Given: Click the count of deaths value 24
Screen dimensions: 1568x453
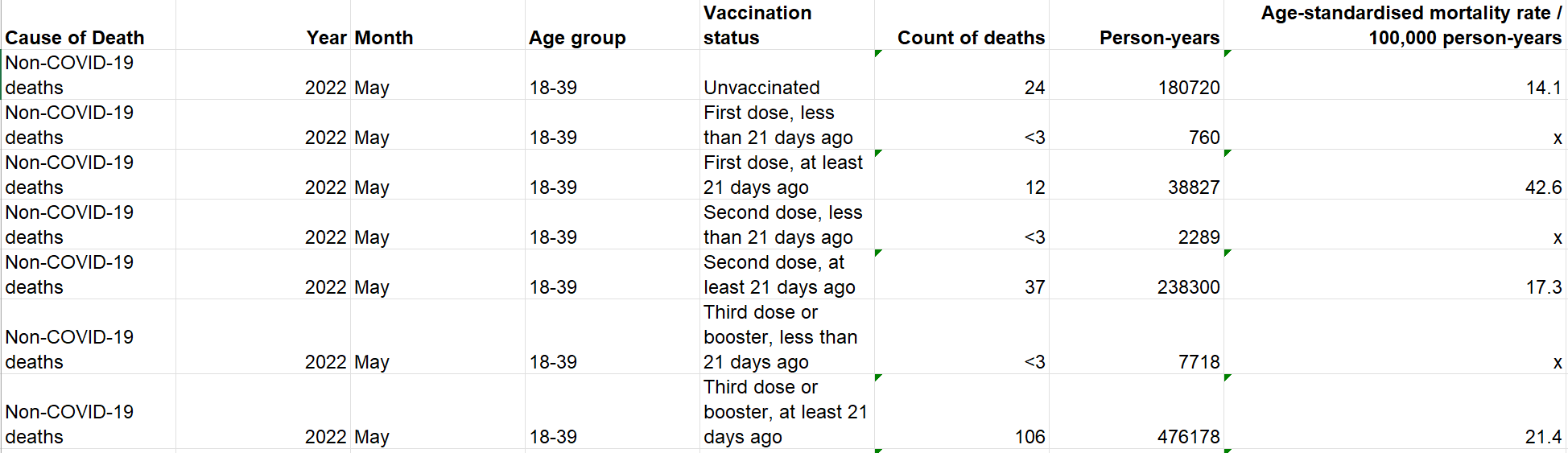Looking at the screenshot, I should coord(962,75).
